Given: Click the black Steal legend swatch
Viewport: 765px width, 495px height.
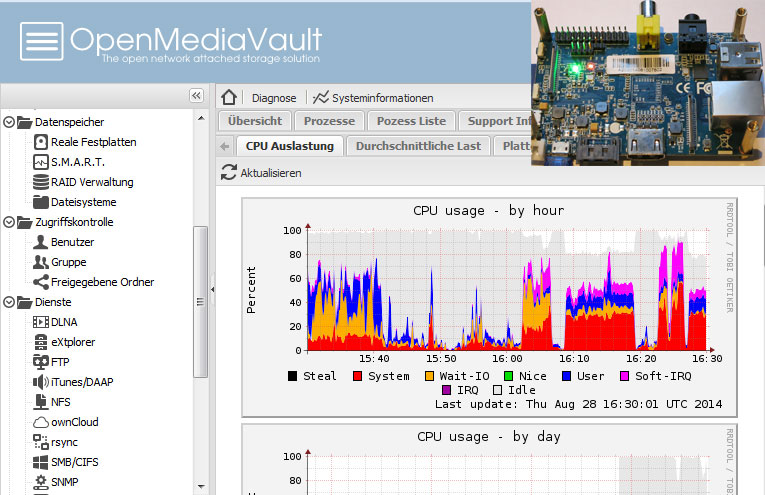Looking at the screenshot, I should [x=293, y=376].
